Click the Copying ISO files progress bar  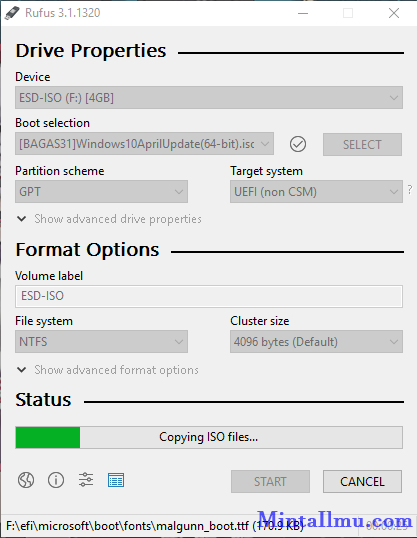pyautogui.click(x=209, y=437)
